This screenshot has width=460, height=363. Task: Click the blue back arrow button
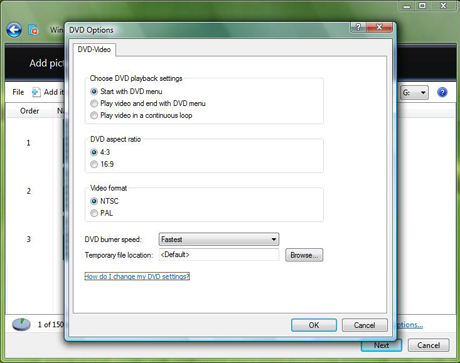(x=14, y=30)
